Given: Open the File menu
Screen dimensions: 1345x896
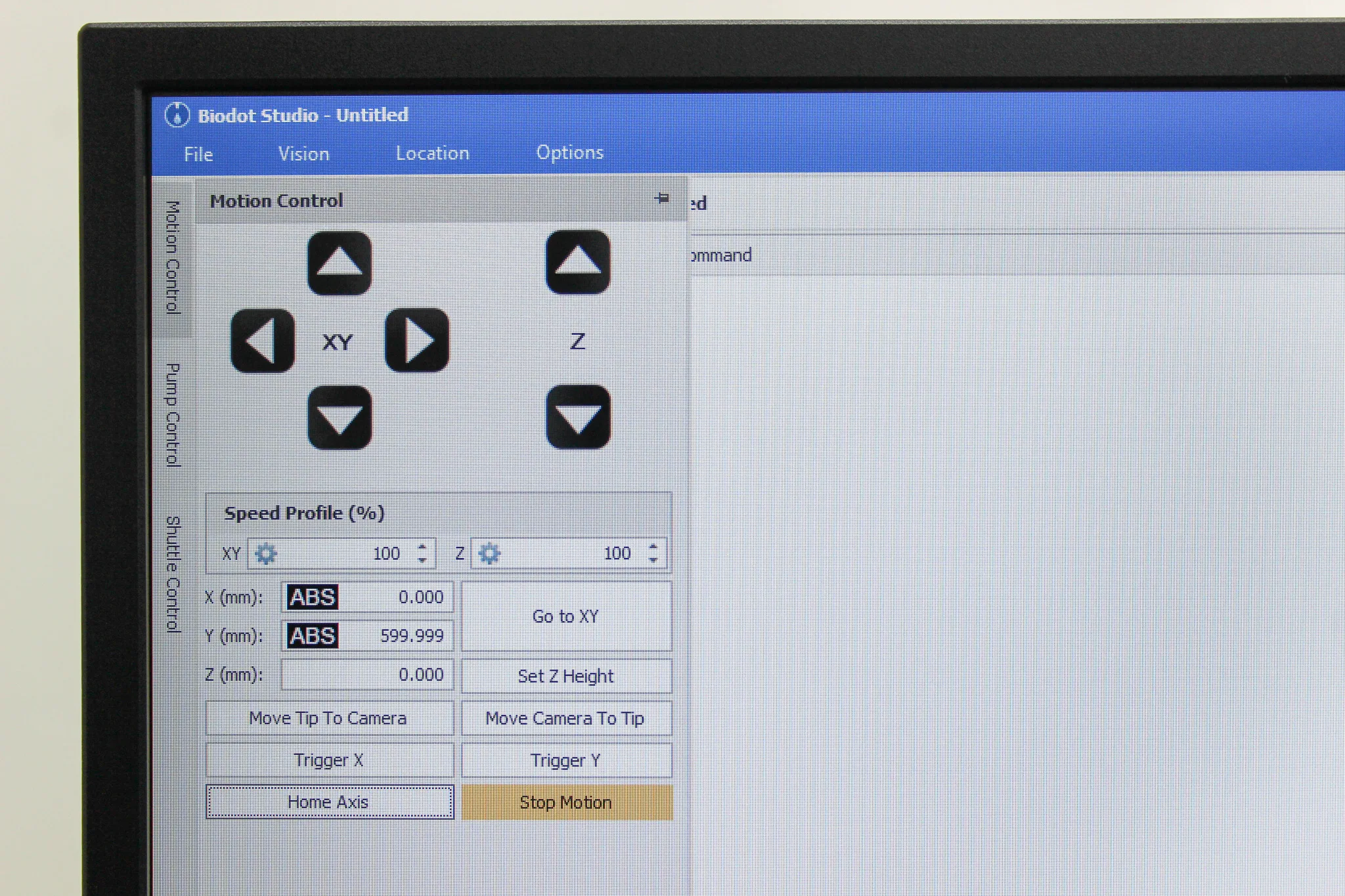Looking at the screenshot, I should coord(198,154).
